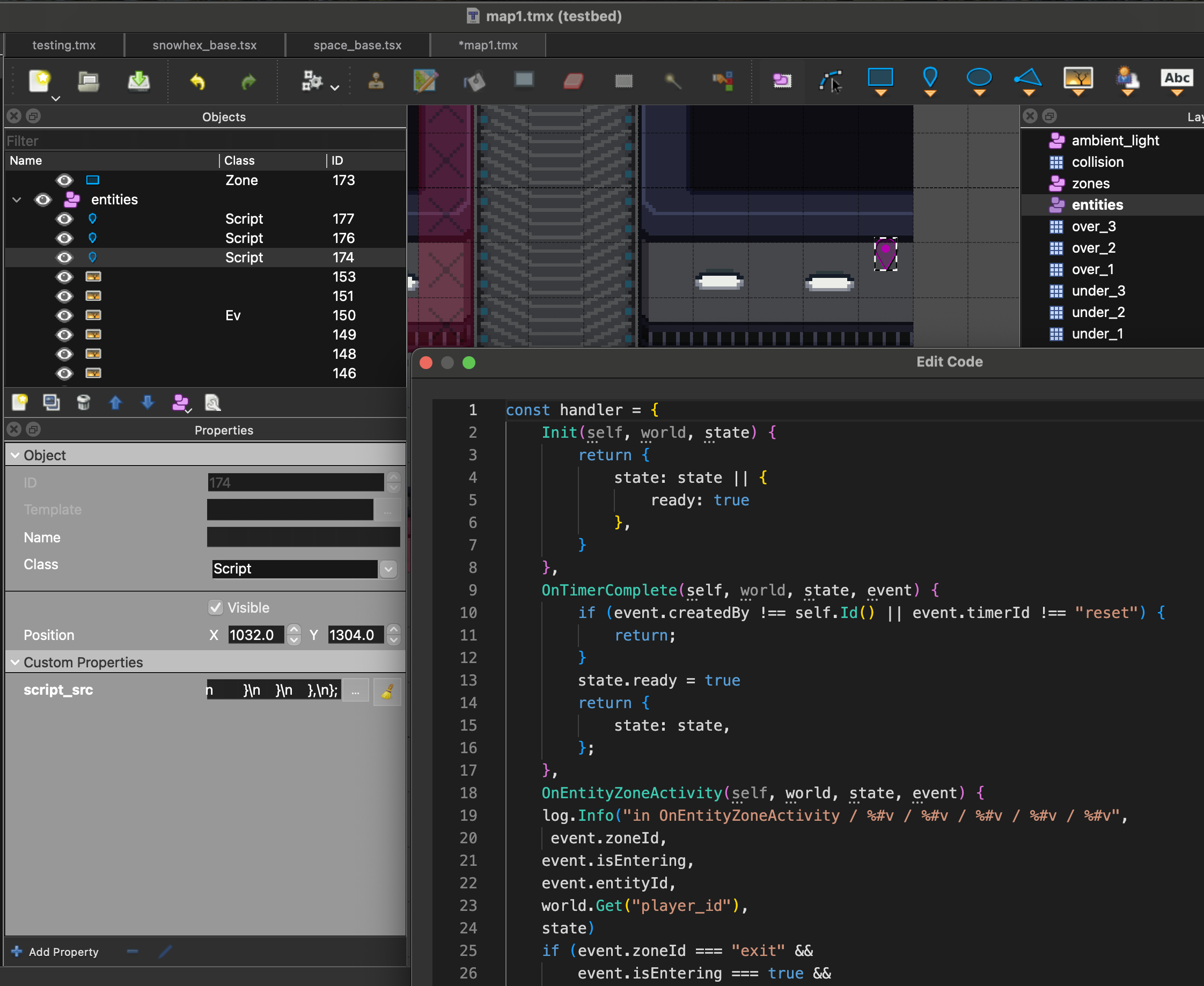The width and height of the screenshot is (1204, 986).
Task: Click the New document toolbar icon
Action: coord(40,80)
